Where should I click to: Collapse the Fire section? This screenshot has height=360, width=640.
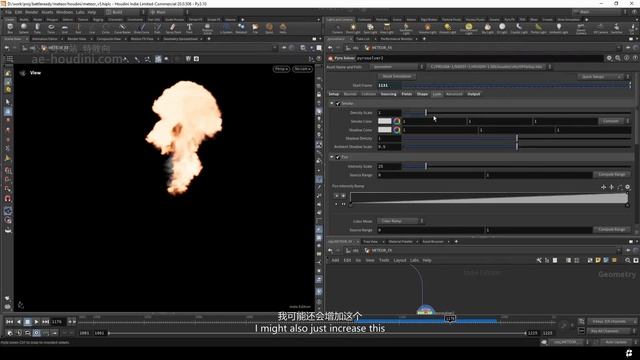[332, 157]
